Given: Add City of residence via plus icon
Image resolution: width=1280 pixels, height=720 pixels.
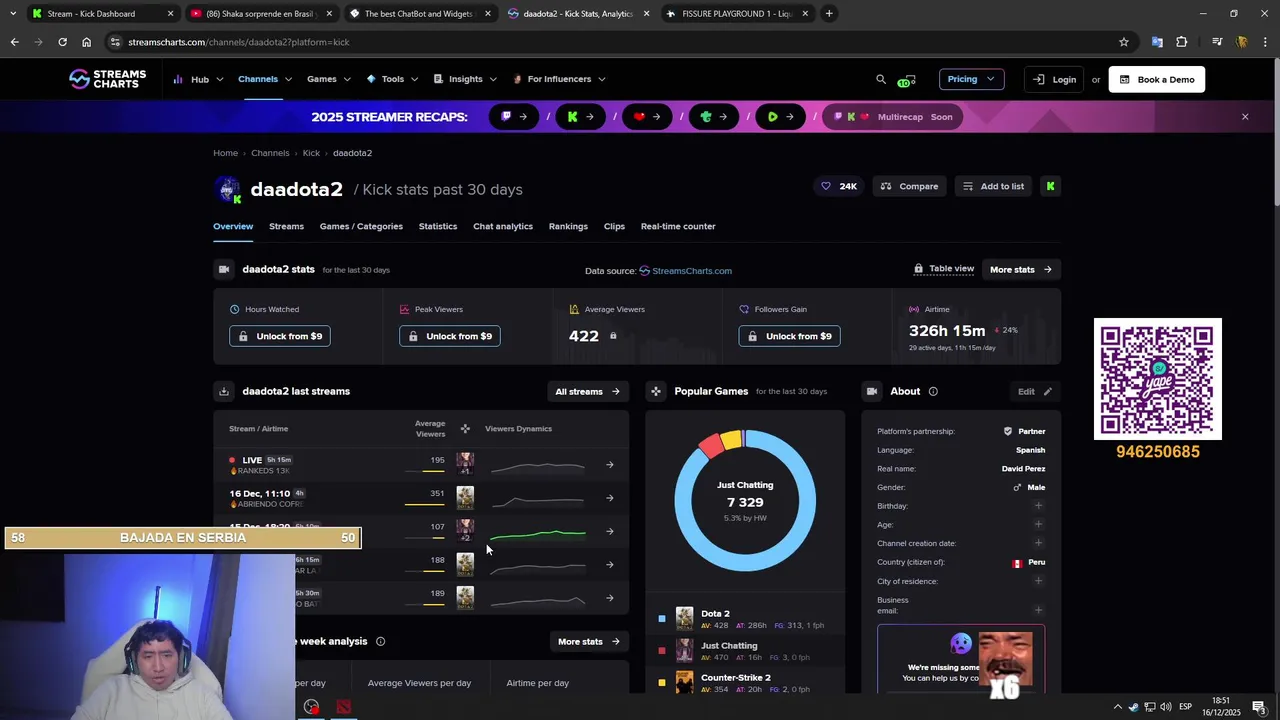Looking at the screenshot, I should coord(1038,581).
